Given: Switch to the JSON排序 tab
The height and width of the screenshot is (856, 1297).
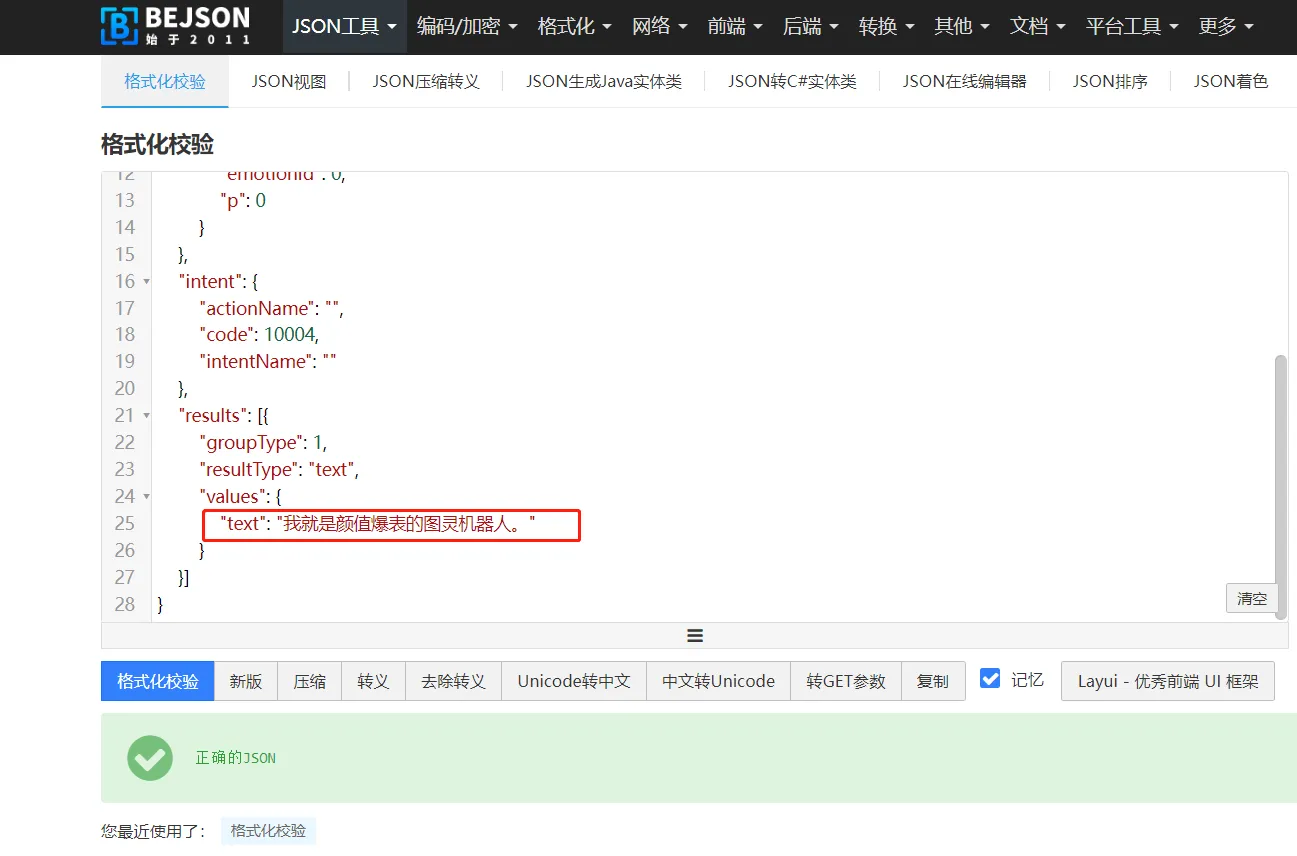Looking at the screenshot, I should click(1110, 82).
